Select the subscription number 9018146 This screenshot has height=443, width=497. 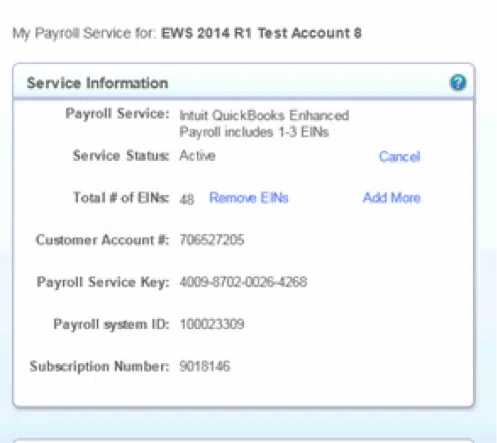click(205, 366)
